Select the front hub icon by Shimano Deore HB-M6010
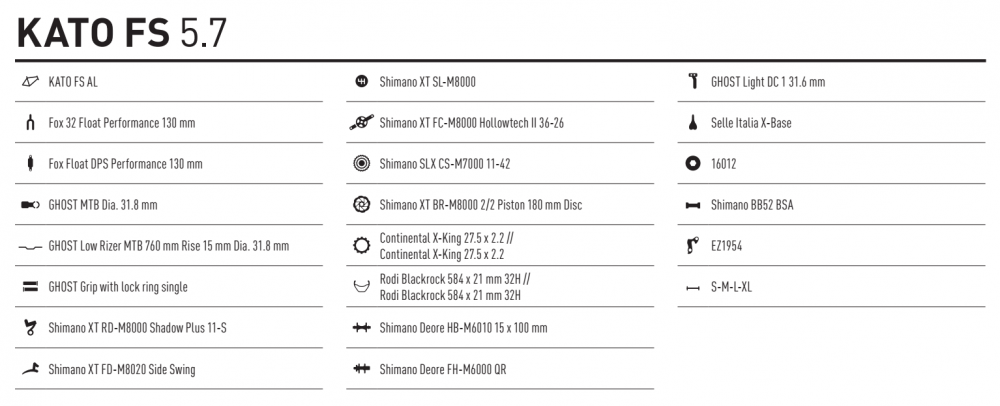Image resolution: width=1000 pixels, height=406 pixels. point(362,328)
